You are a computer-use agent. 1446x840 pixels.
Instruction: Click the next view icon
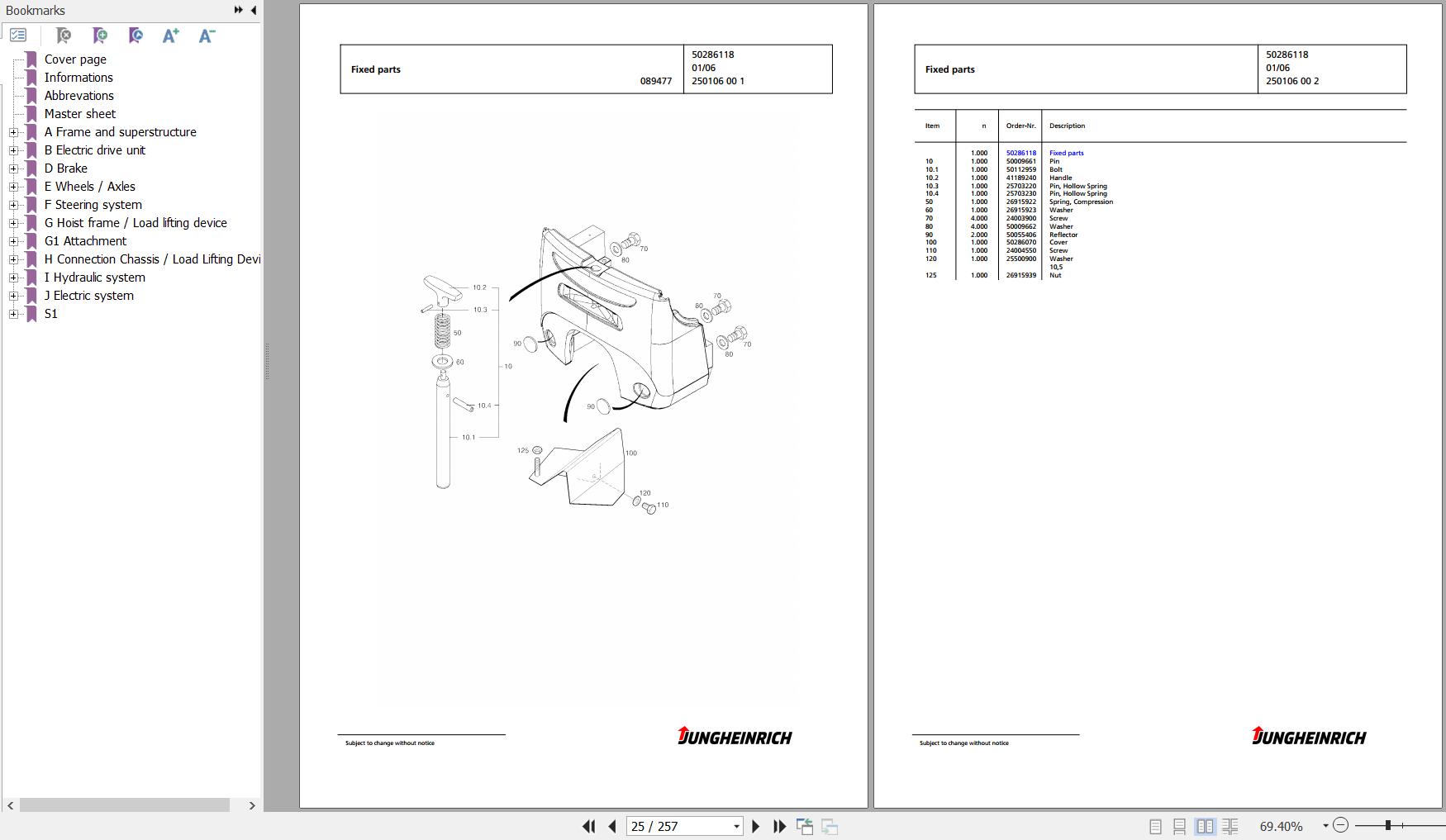pos(830,826)
